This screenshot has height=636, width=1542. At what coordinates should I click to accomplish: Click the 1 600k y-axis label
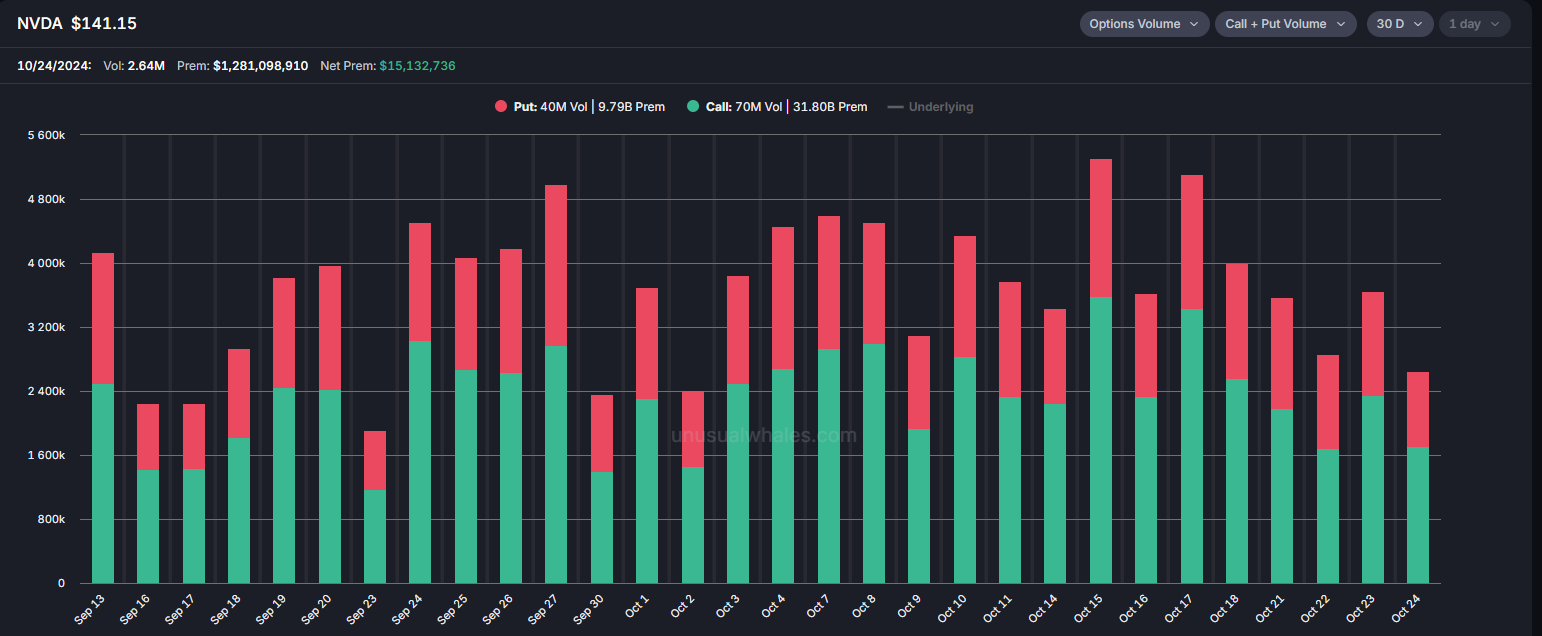click(x=45, y=455)
